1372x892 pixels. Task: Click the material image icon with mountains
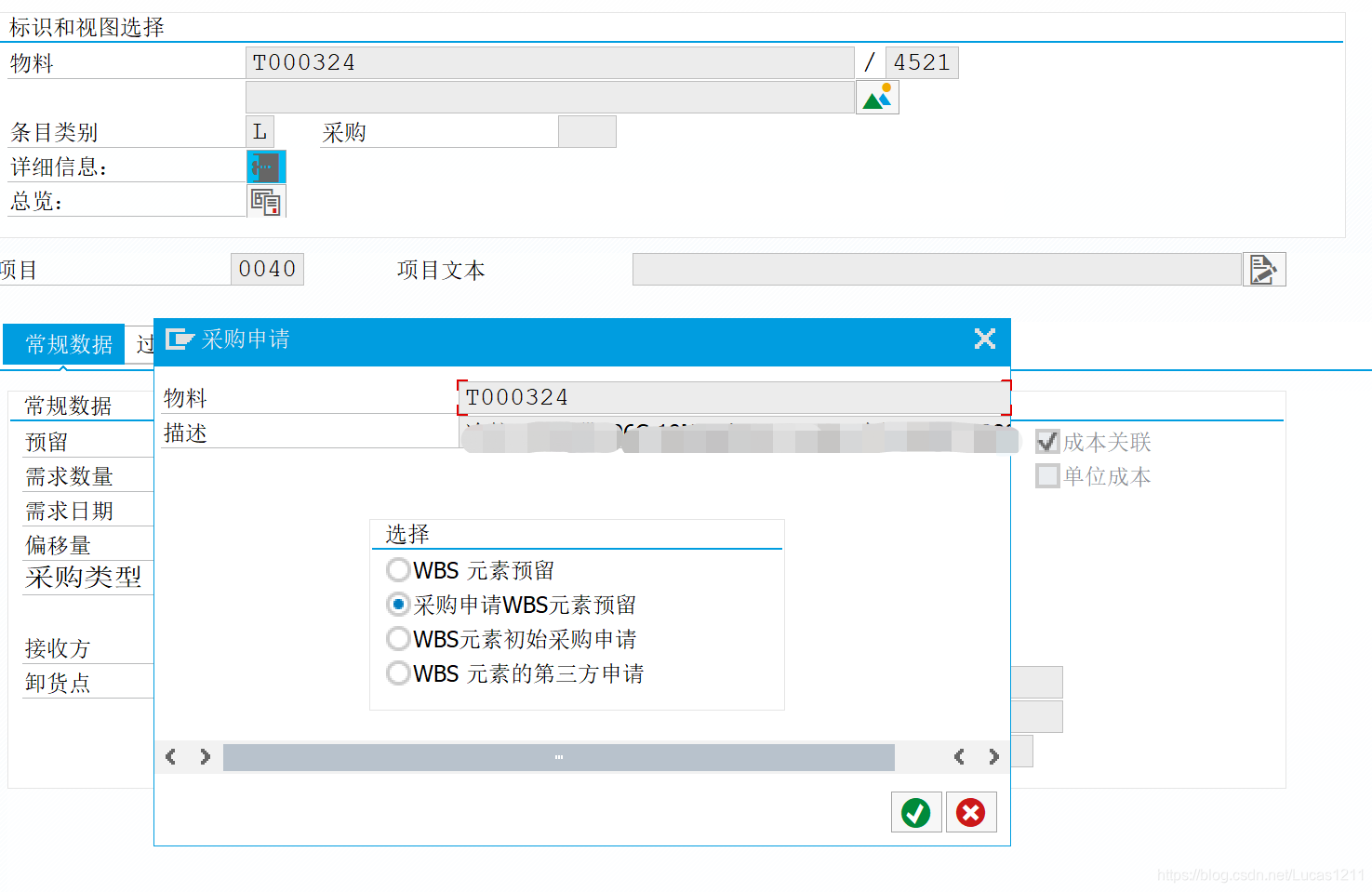[x=877, y=98]
